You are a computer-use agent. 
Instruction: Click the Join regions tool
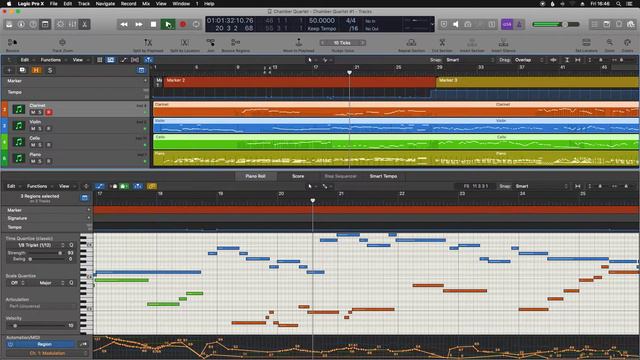(211, 44)
